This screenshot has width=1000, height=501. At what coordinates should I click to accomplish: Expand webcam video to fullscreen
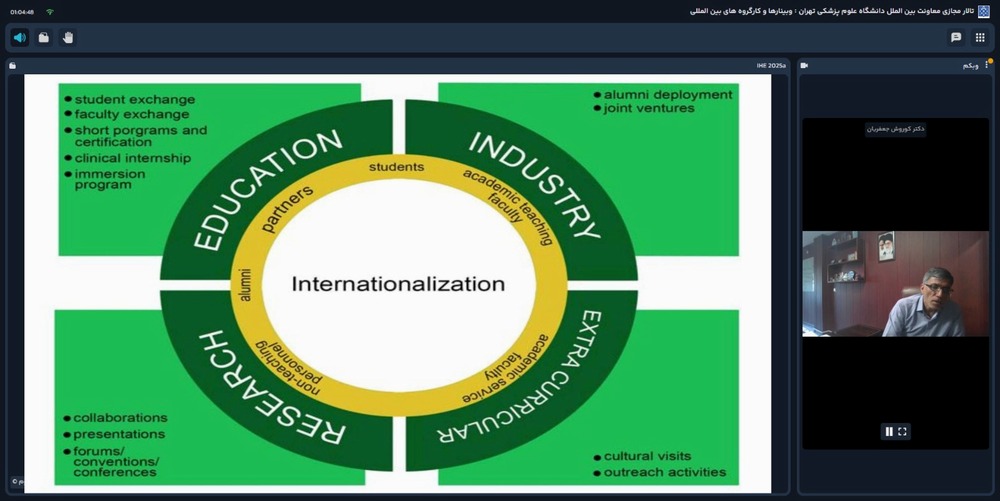click(903, 431)
